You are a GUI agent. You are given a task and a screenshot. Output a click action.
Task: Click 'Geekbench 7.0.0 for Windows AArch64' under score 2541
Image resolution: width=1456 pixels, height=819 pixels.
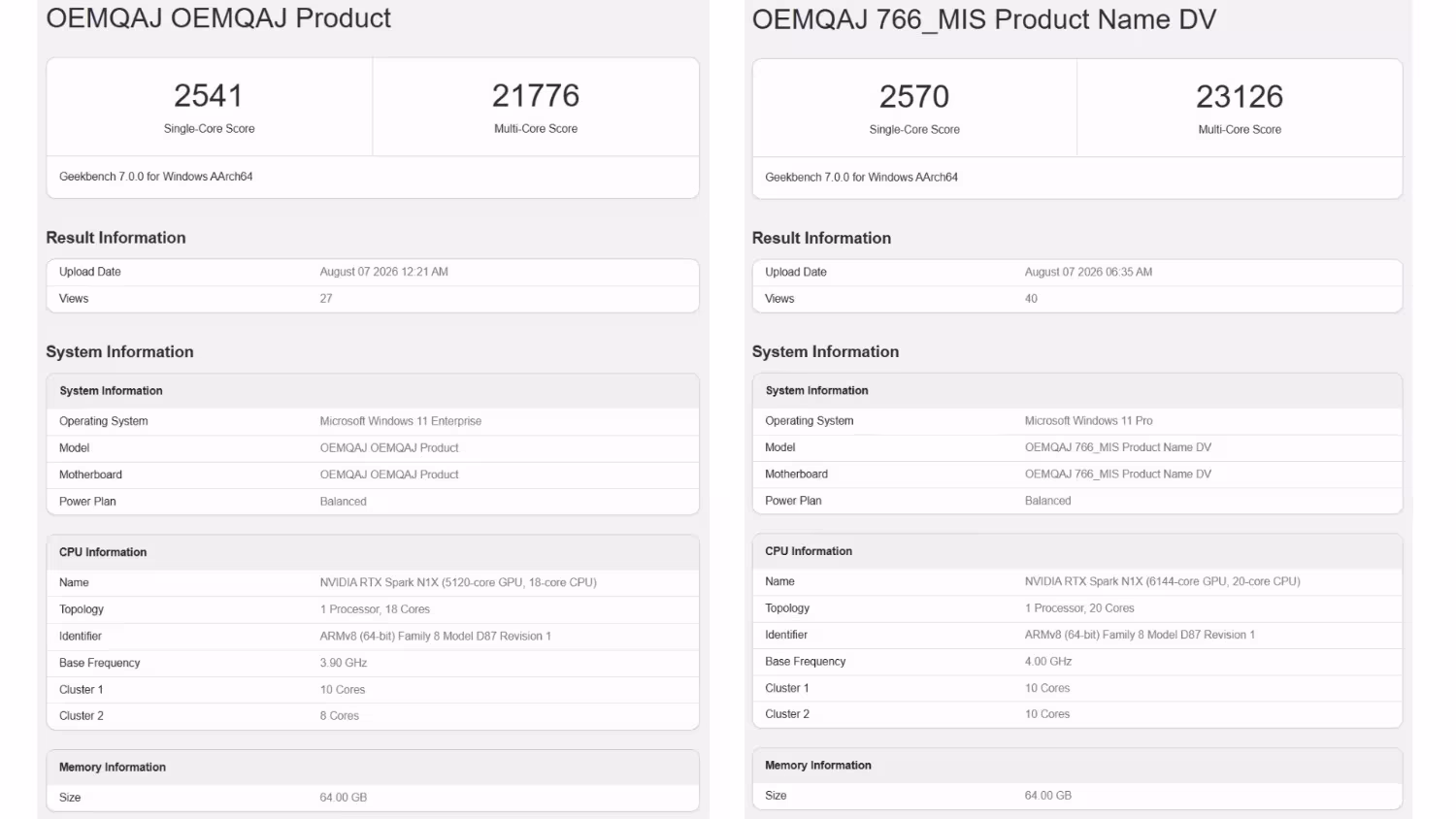156,177
